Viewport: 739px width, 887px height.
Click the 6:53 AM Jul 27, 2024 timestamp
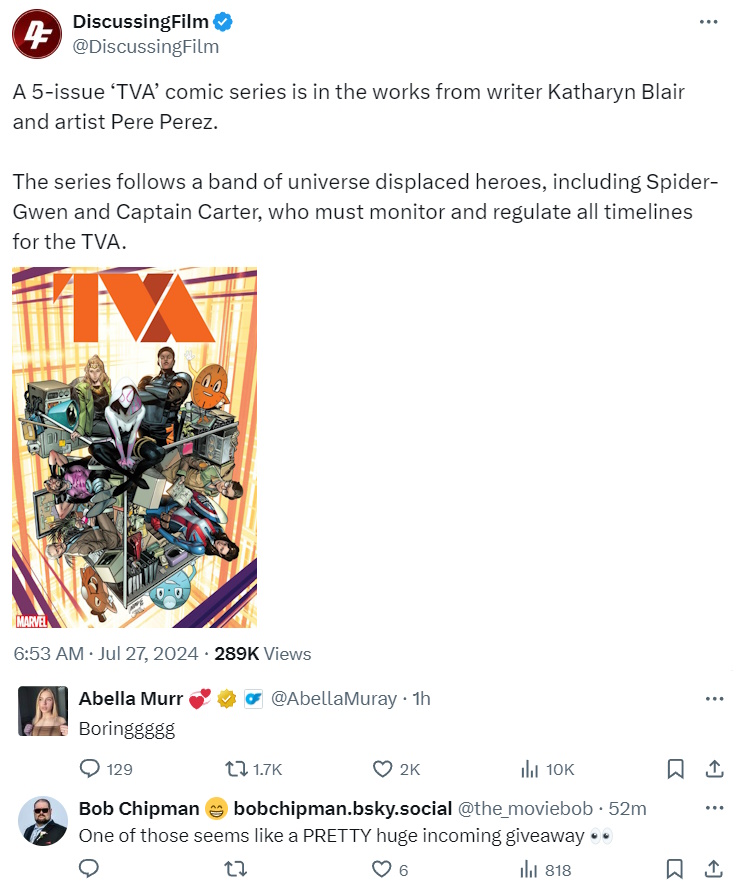coord(104,654)
